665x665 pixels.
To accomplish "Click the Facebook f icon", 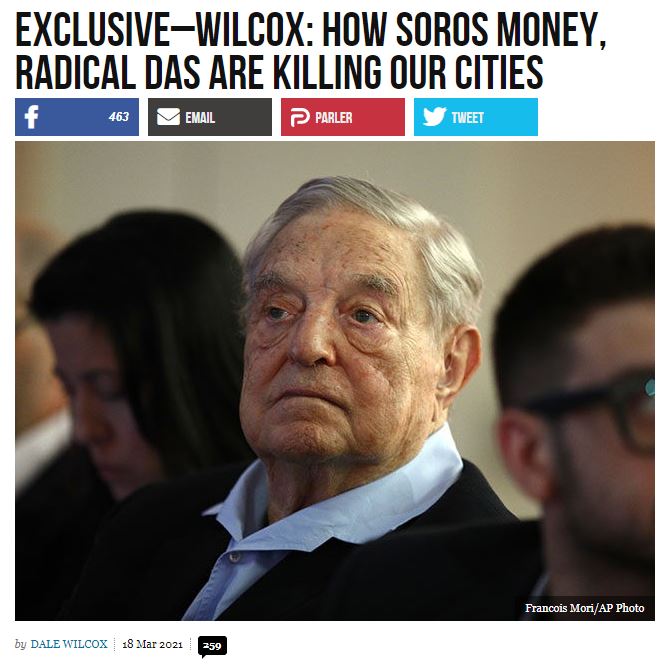I will click(x=31, y=117).
